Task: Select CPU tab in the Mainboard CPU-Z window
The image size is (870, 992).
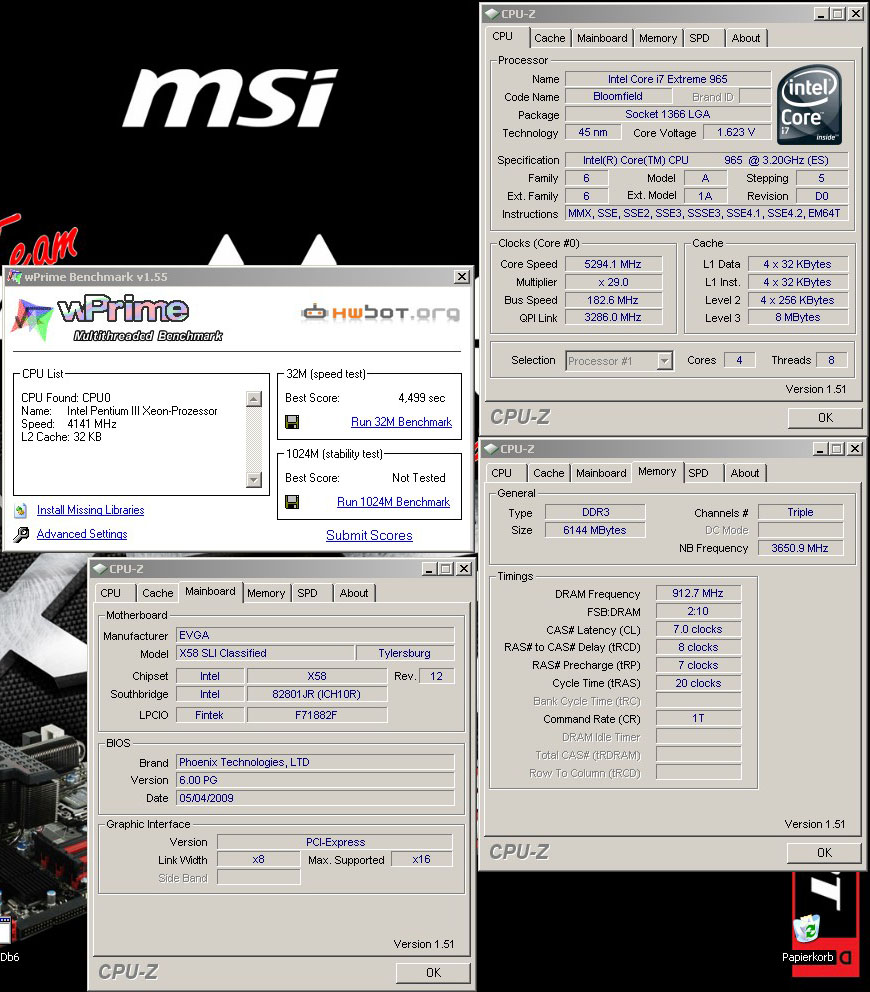Action: tap(110, 593)
